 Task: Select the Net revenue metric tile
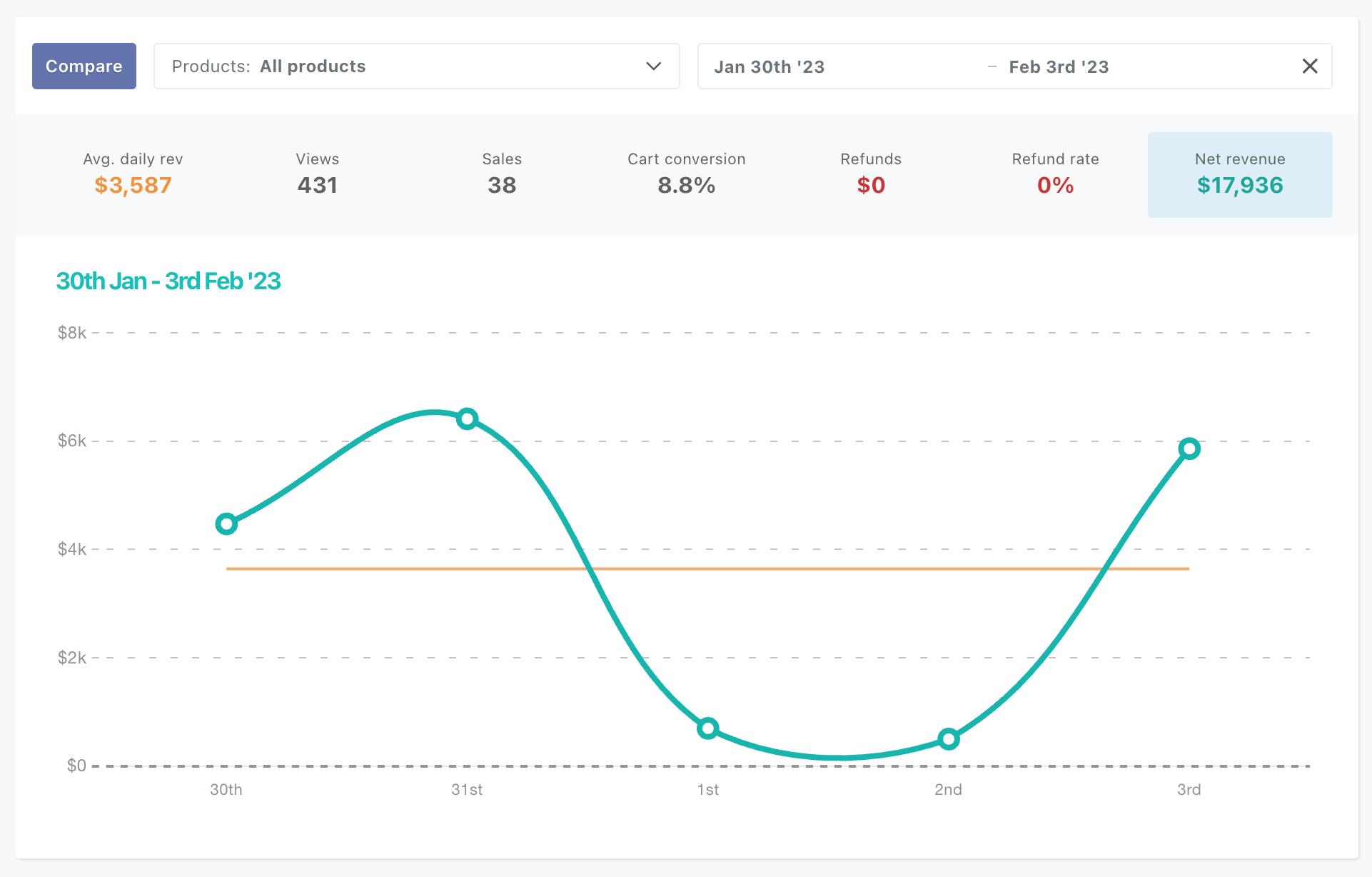(1240, 174)
